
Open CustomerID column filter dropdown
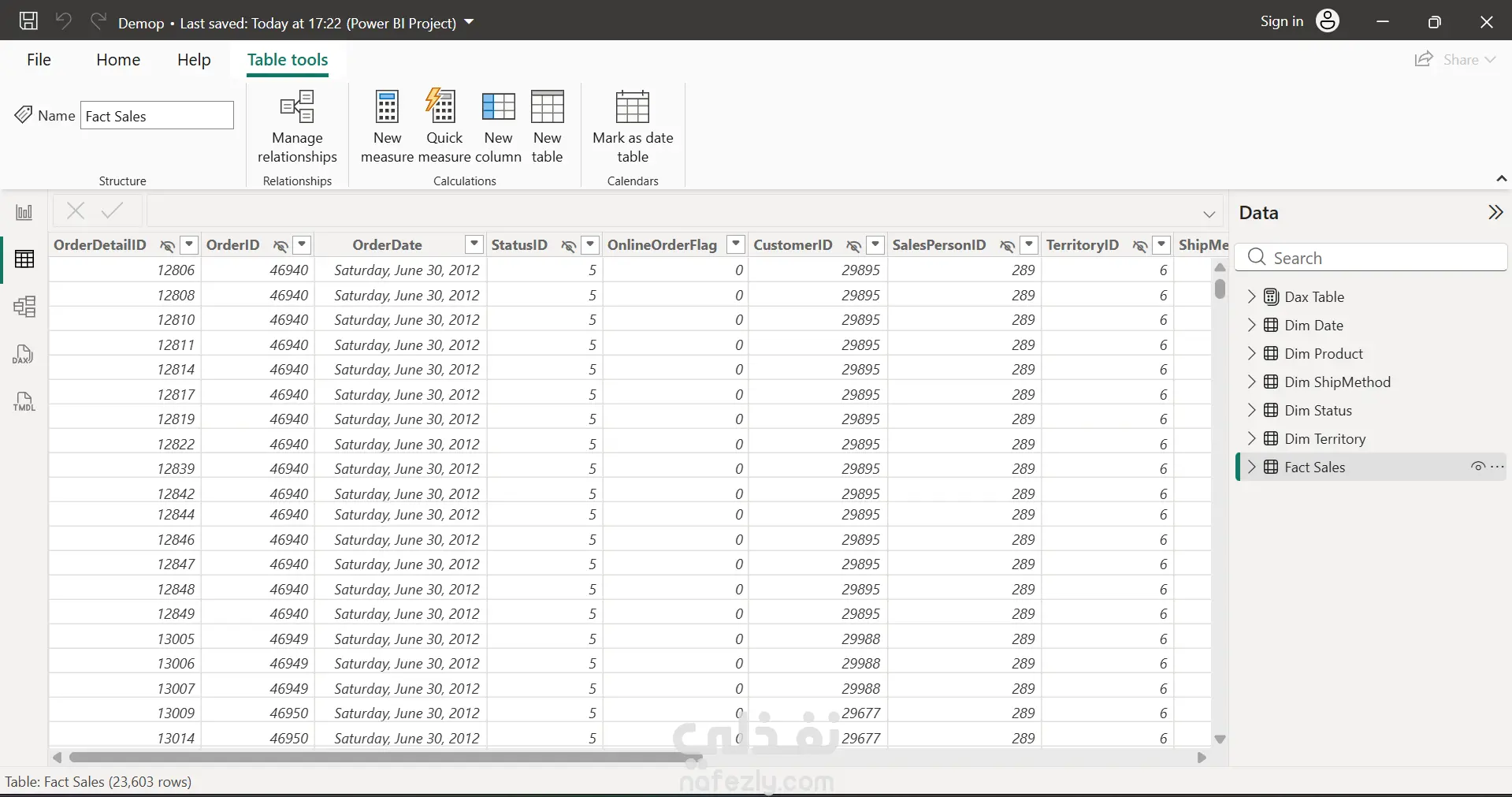click(x=875, y=244)
